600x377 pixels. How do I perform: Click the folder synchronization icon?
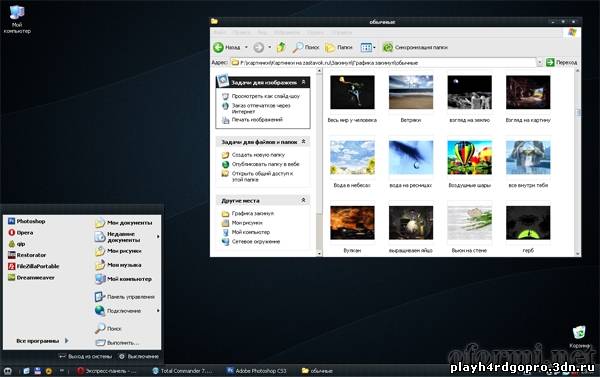pyautogui.click(x=388, y=47)
